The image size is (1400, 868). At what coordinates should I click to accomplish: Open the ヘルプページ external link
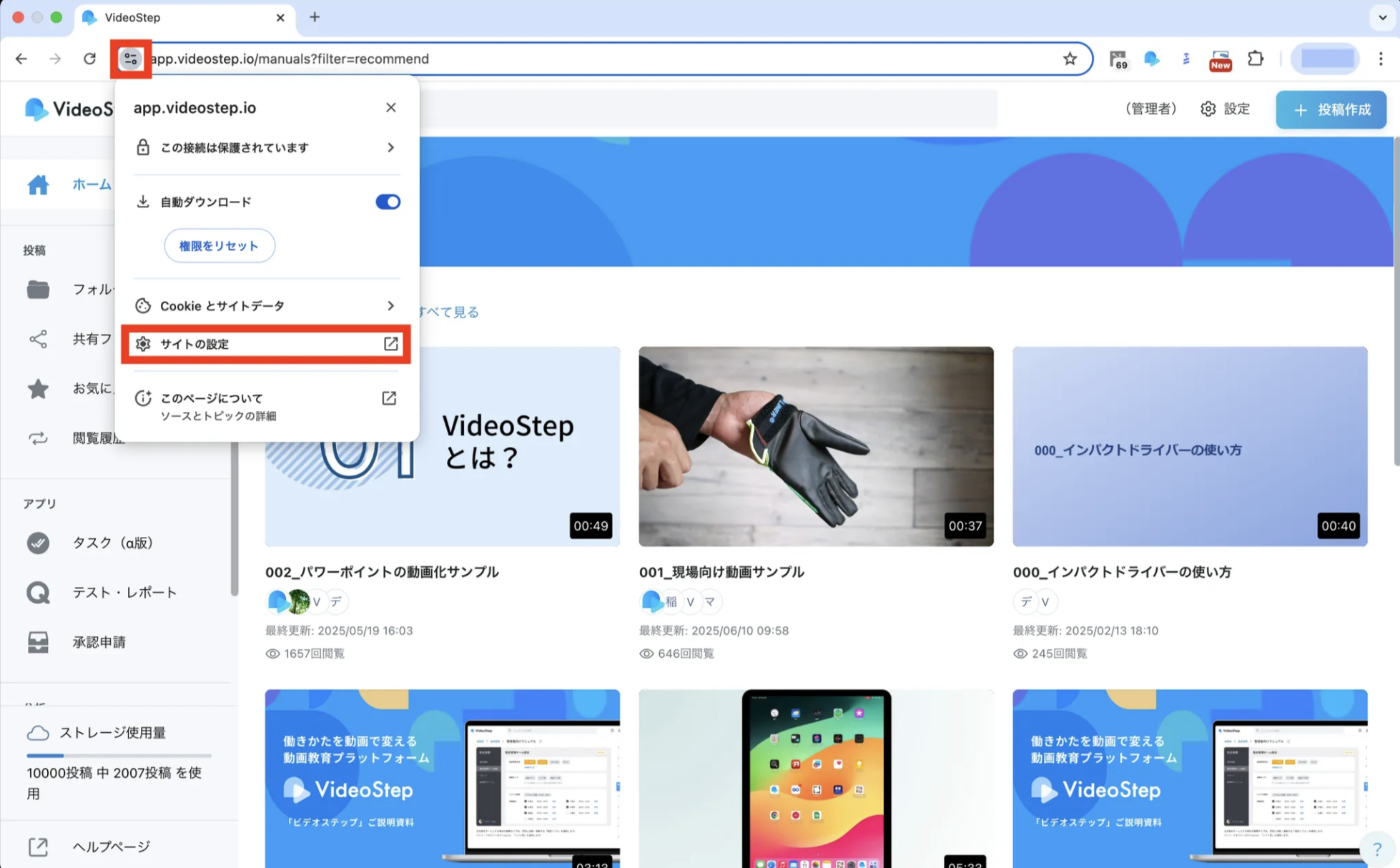click(x=111, y=847)
